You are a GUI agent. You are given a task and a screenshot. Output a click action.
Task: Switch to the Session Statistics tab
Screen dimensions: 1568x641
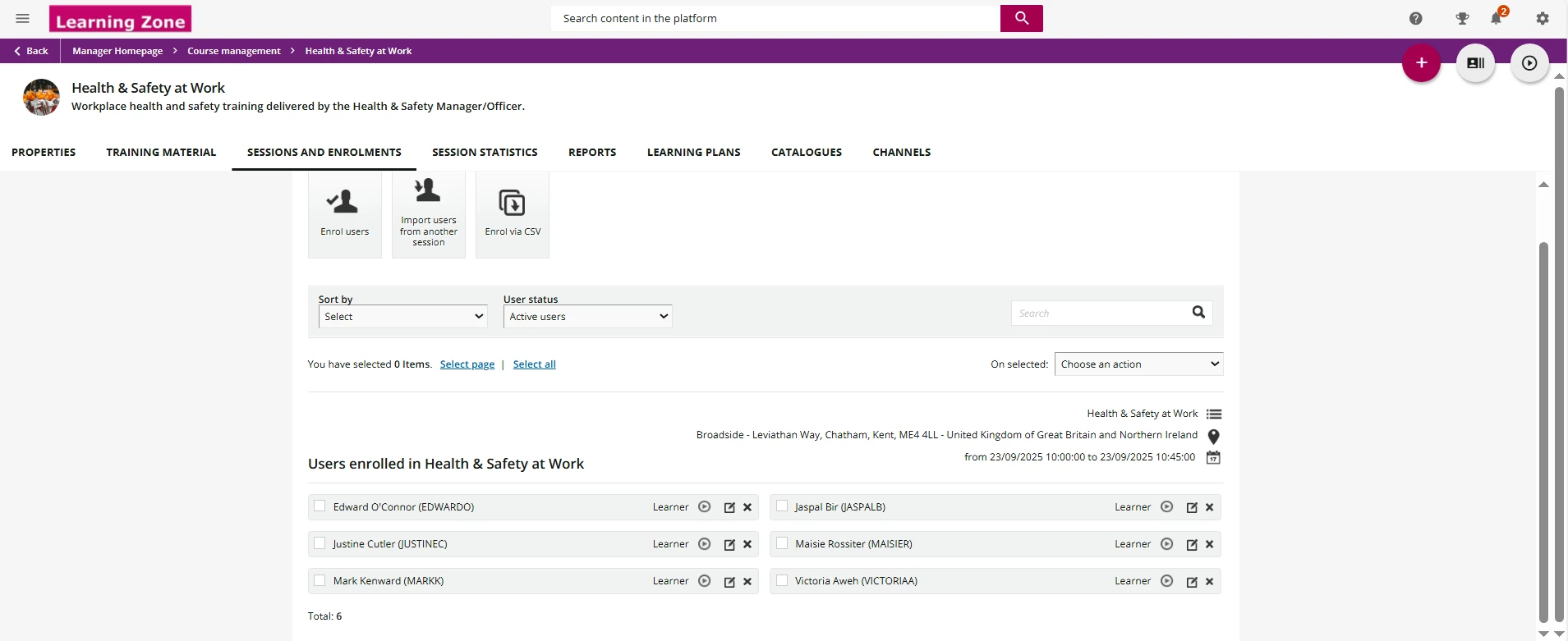click(x=485, y=153)
